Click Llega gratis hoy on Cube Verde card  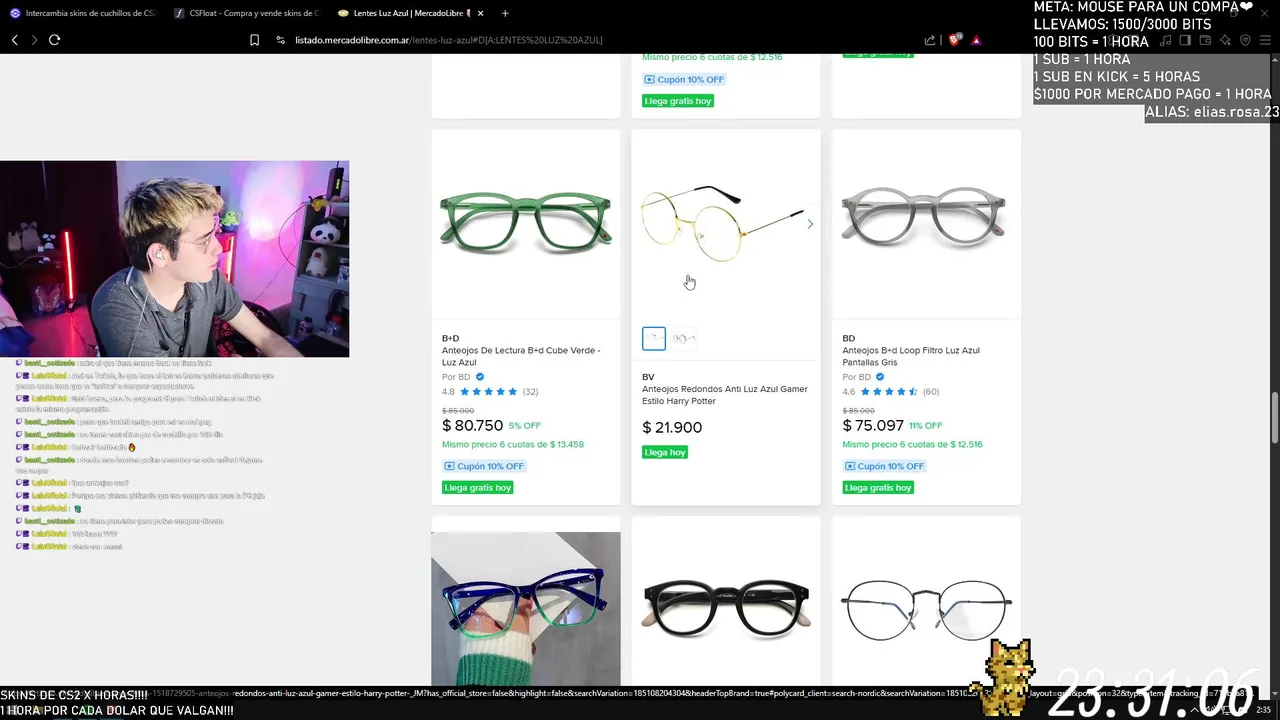click(478, 488)
